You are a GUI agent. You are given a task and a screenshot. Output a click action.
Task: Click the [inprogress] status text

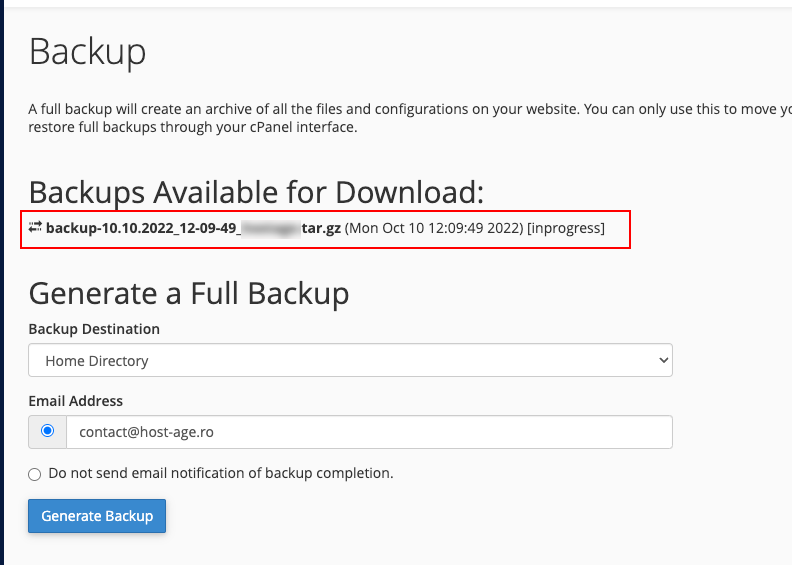pos(566,228)
